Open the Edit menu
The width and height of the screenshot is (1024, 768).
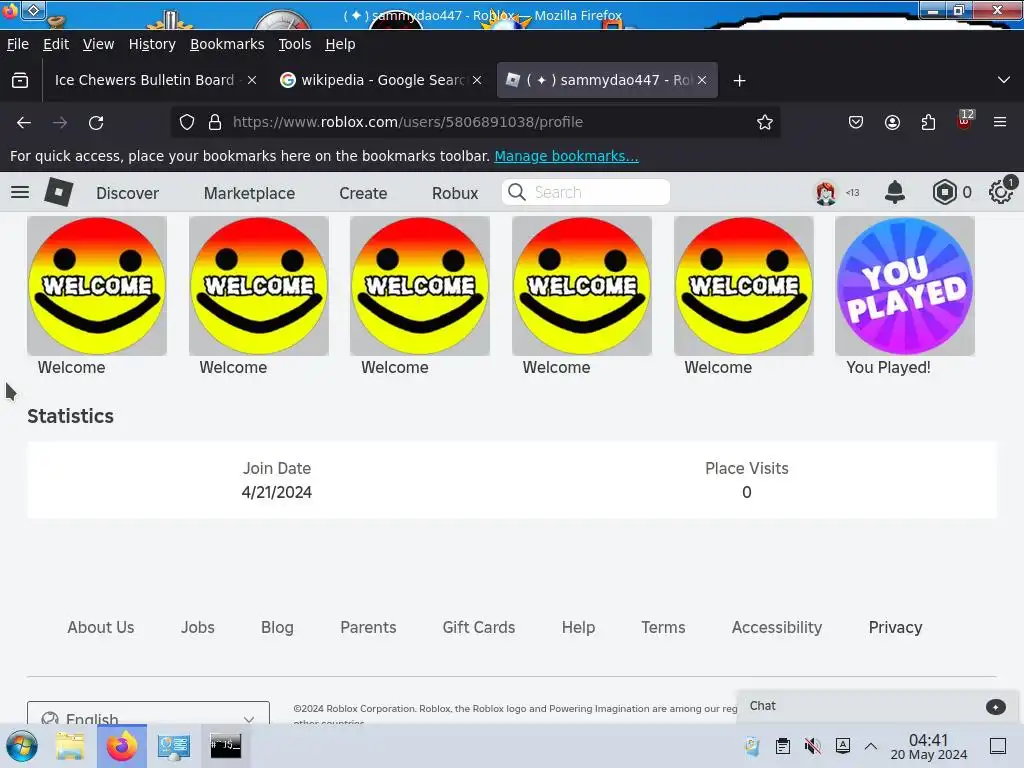tap(56, 44)
